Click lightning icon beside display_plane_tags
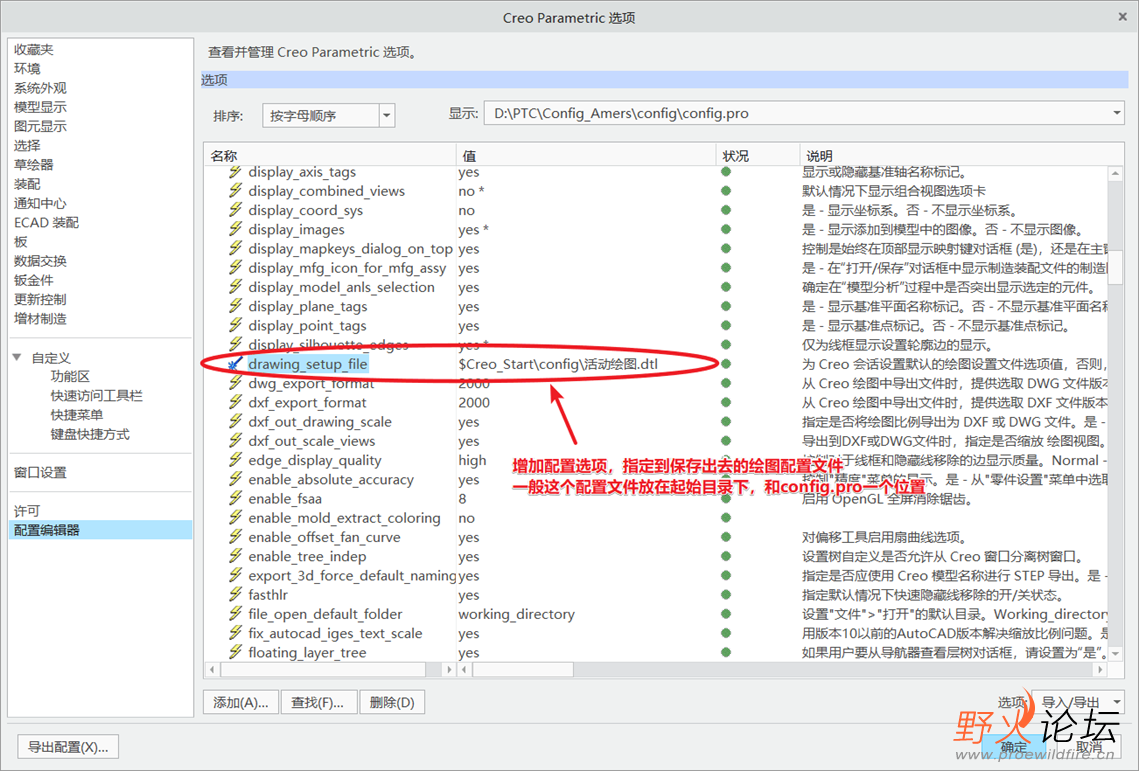Screen dimensions: 1139x771 pyautogui.click(x=235, y=307)
